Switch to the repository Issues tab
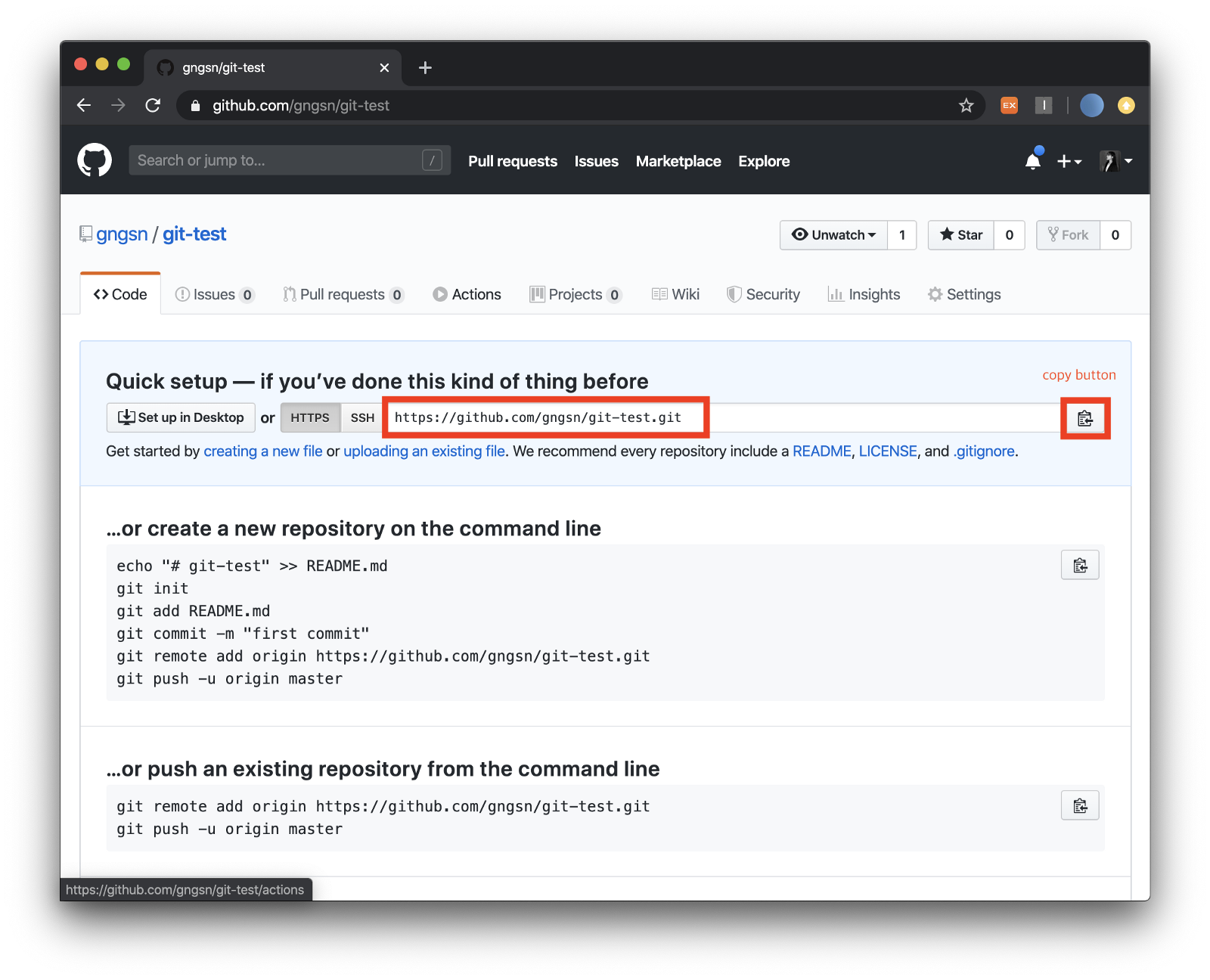Viewport: 1210px width, 980px height. point(215,294)
